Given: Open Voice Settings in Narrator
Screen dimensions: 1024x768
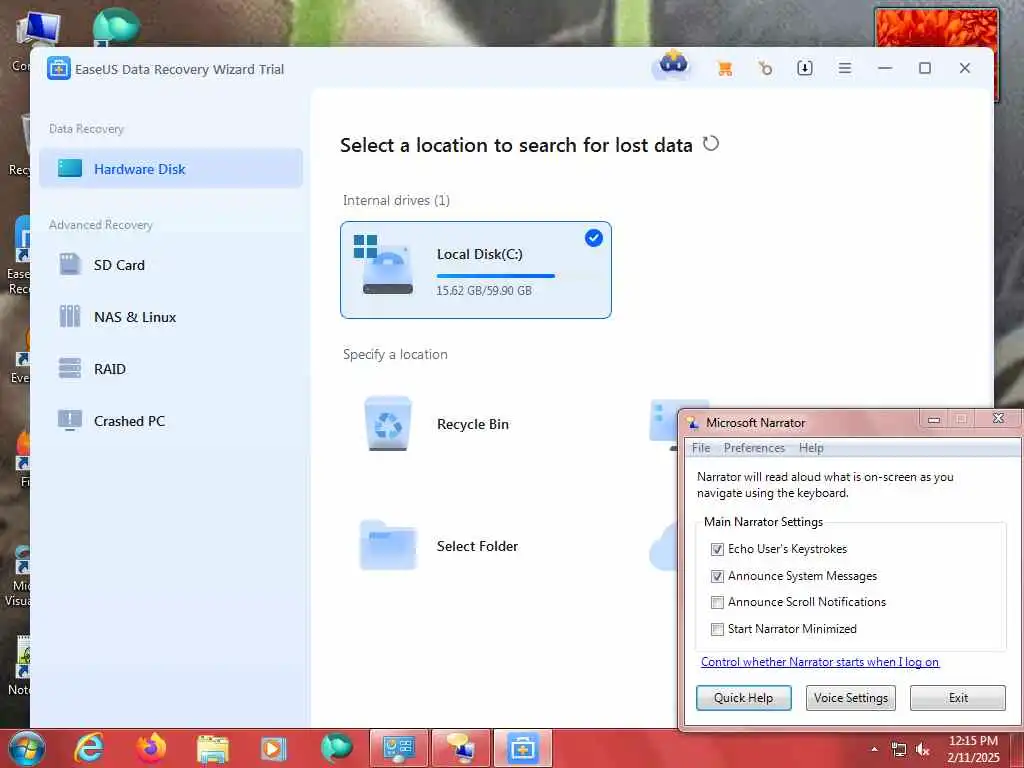Looking at the screenshot, I should point(850,697).
